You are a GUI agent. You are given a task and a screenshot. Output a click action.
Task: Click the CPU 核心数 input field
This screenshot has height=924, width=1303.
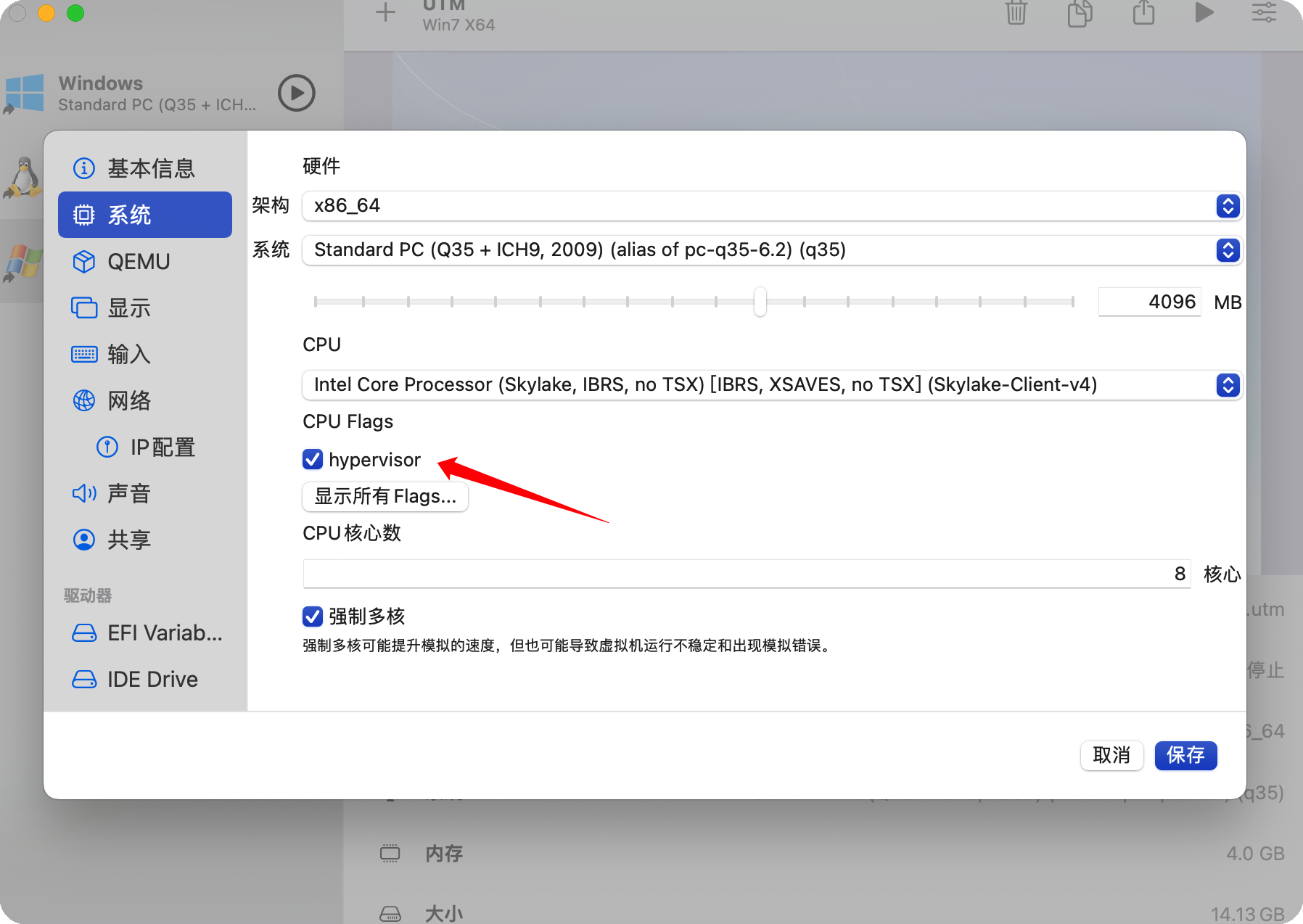click(x=746, y=574)
